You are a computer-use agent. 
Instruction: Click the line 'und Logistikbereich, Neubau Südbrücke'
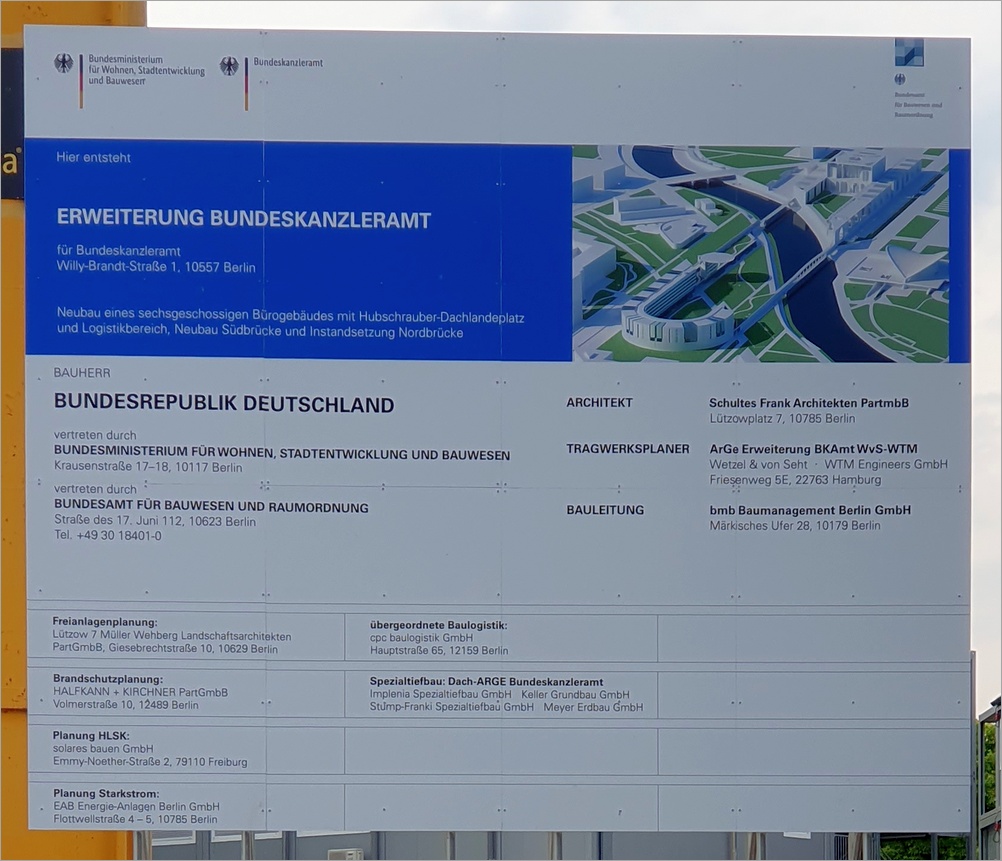point(259,331)
